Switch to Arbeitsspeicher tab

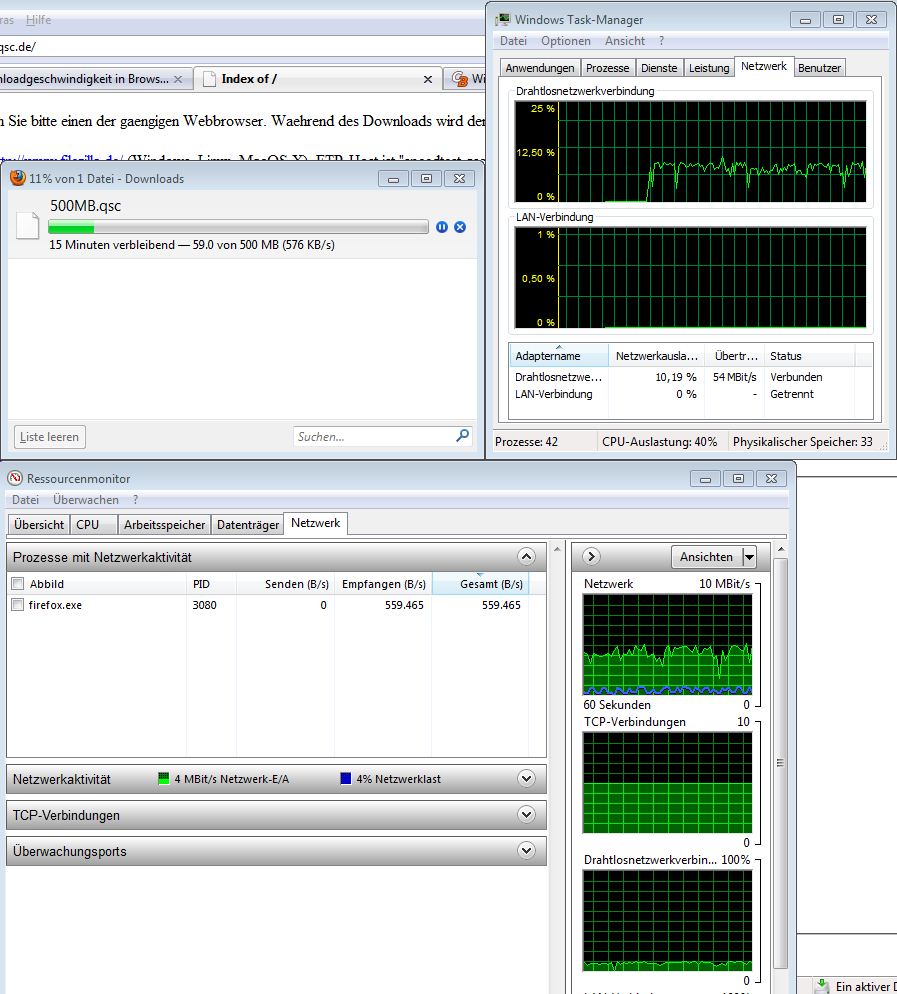[x=164, y=524]
